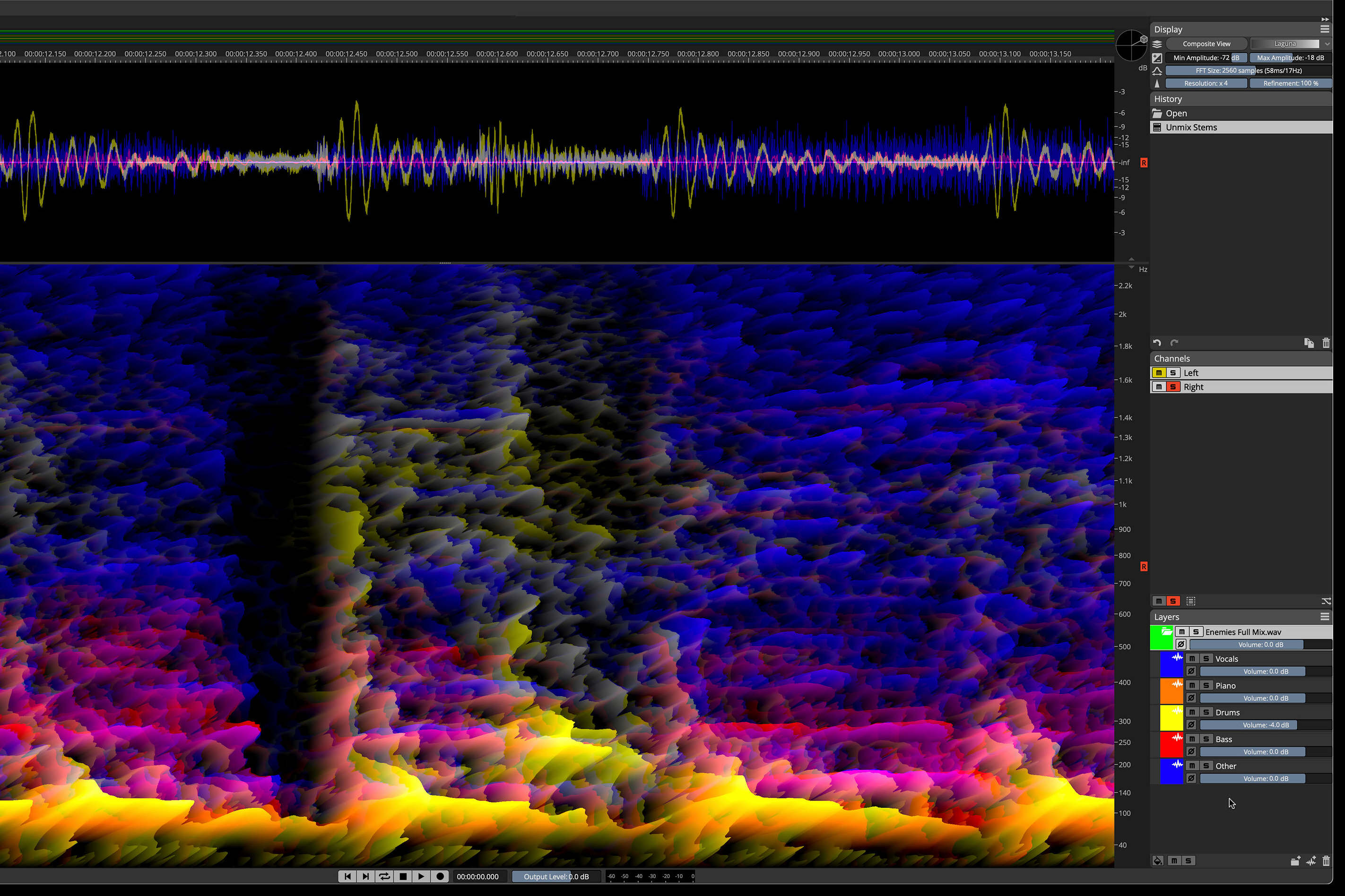The height and width of the screenshot is (896, 1345).
Task: Click the red R reset marker beside dB scale
Action: (1144, 163)
